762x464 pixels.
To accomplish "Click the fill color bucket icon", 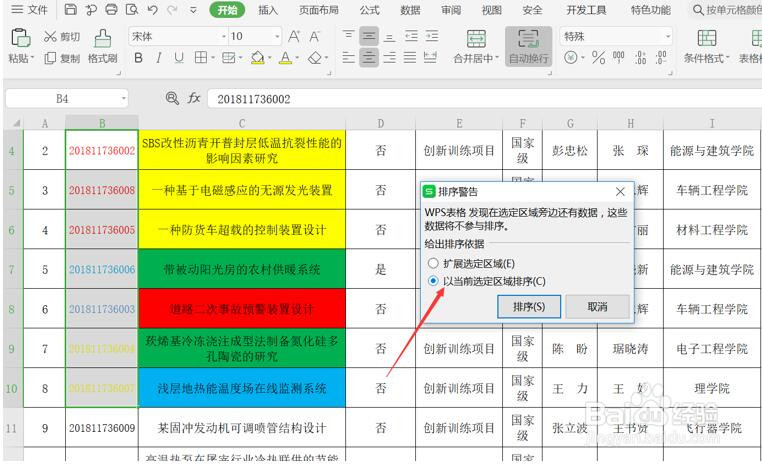I will tap(258, 58).
